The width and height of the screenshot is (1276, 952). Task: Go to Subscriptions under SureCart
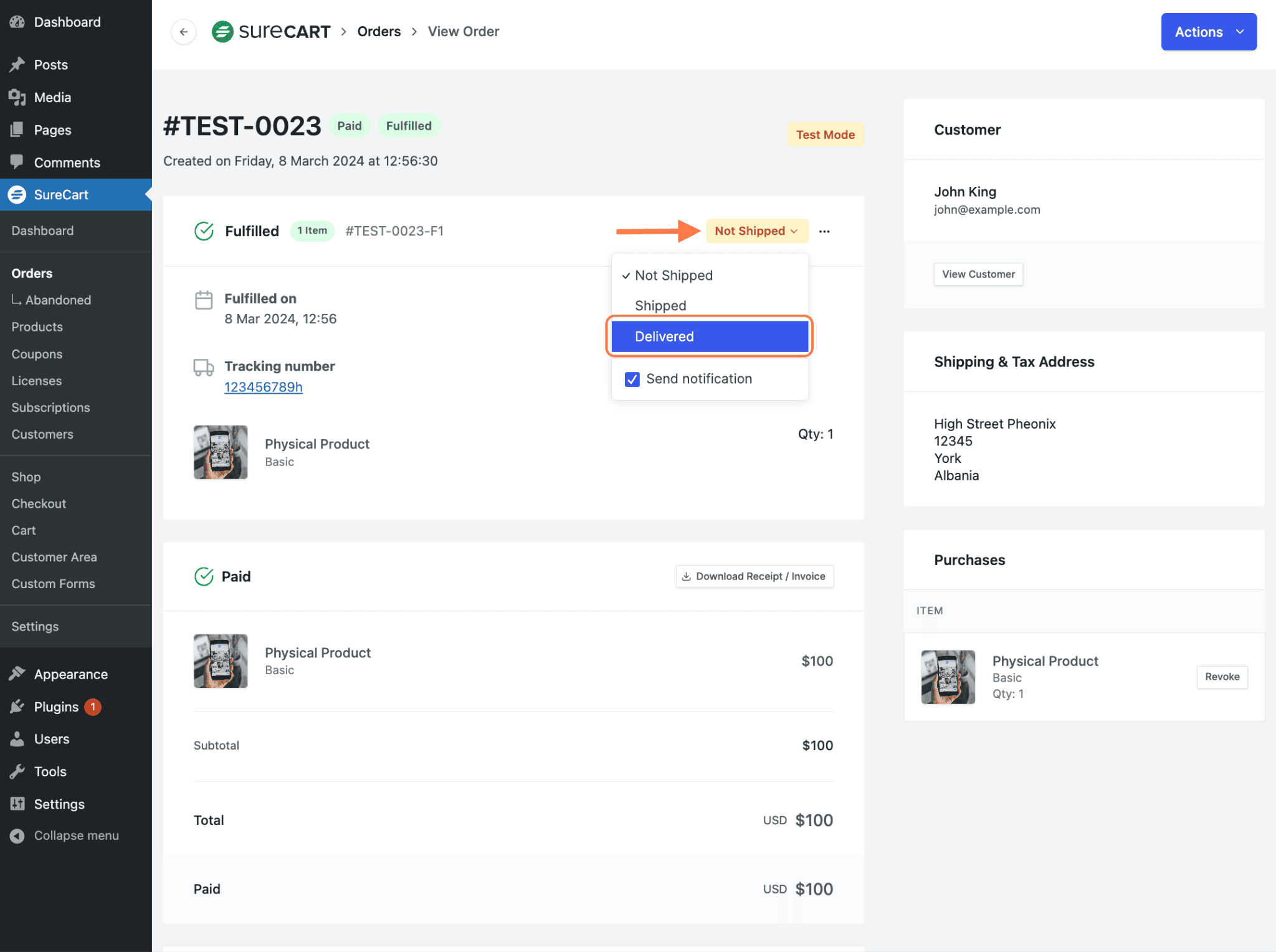(x=50, y=407)
